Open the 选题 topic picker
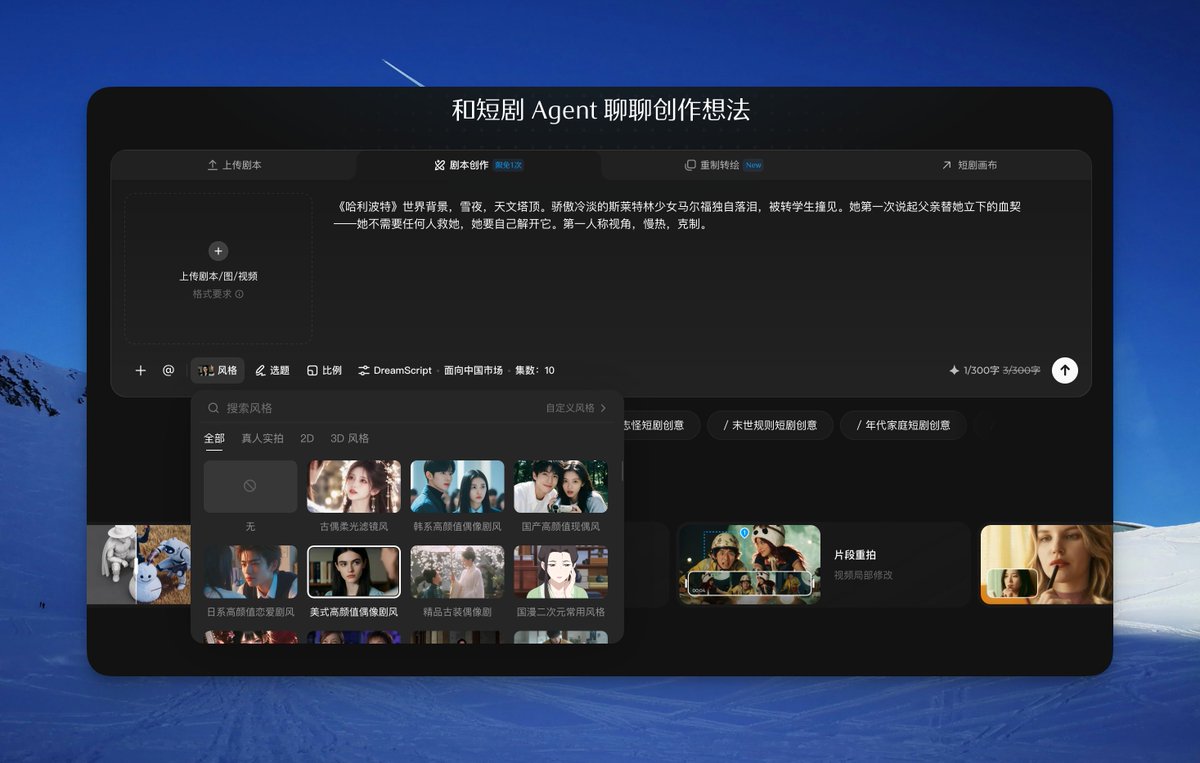Viewport: 1200px width, 763px height. coord(272,370)
